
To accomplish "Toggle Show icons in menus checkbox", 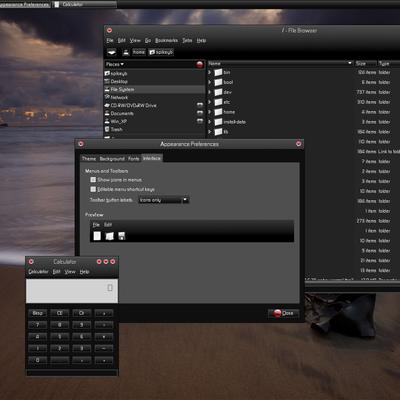I will 93,180.
